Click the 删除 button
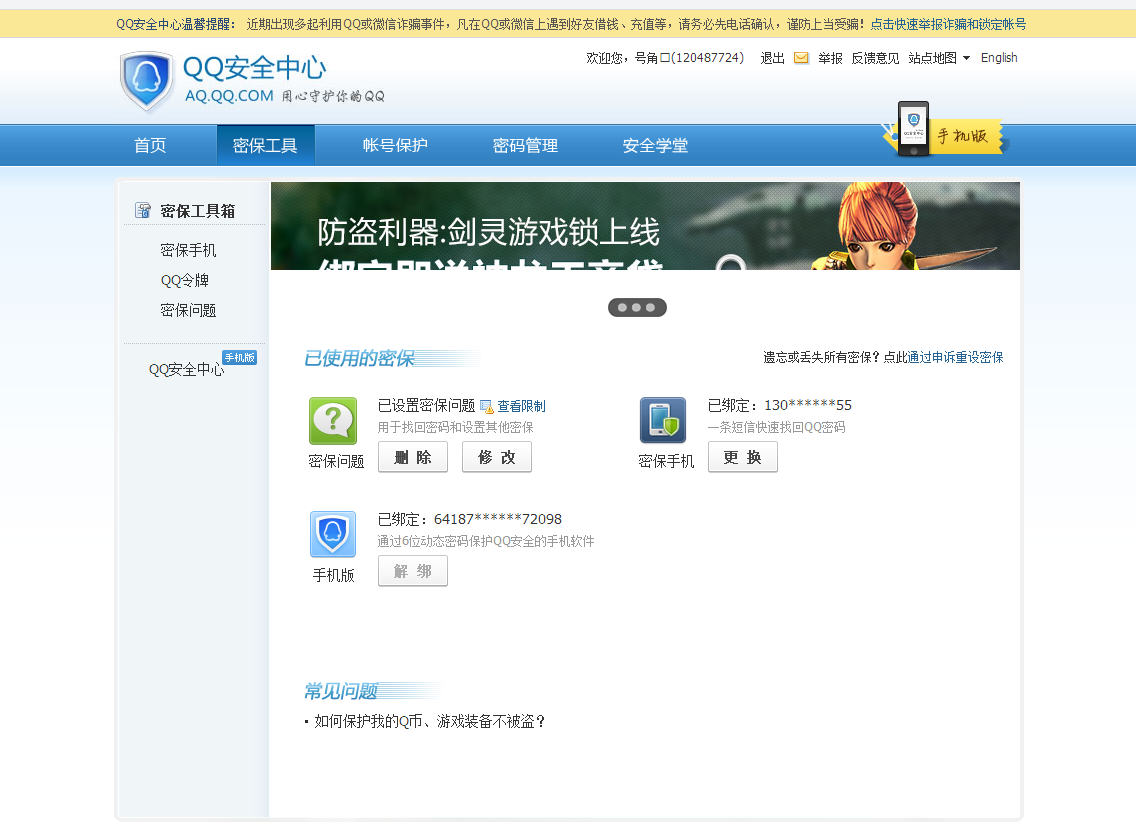 point(413,457)
